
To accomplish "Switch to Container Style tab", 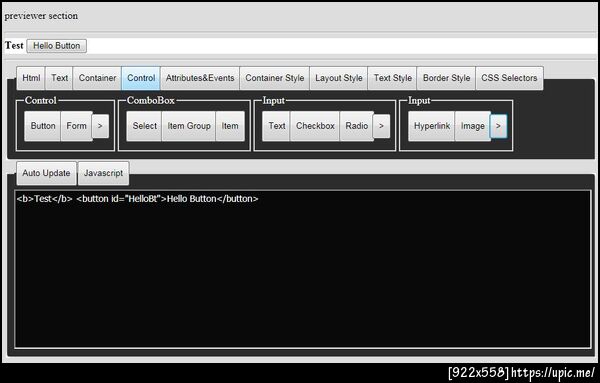I will [274, 78].
